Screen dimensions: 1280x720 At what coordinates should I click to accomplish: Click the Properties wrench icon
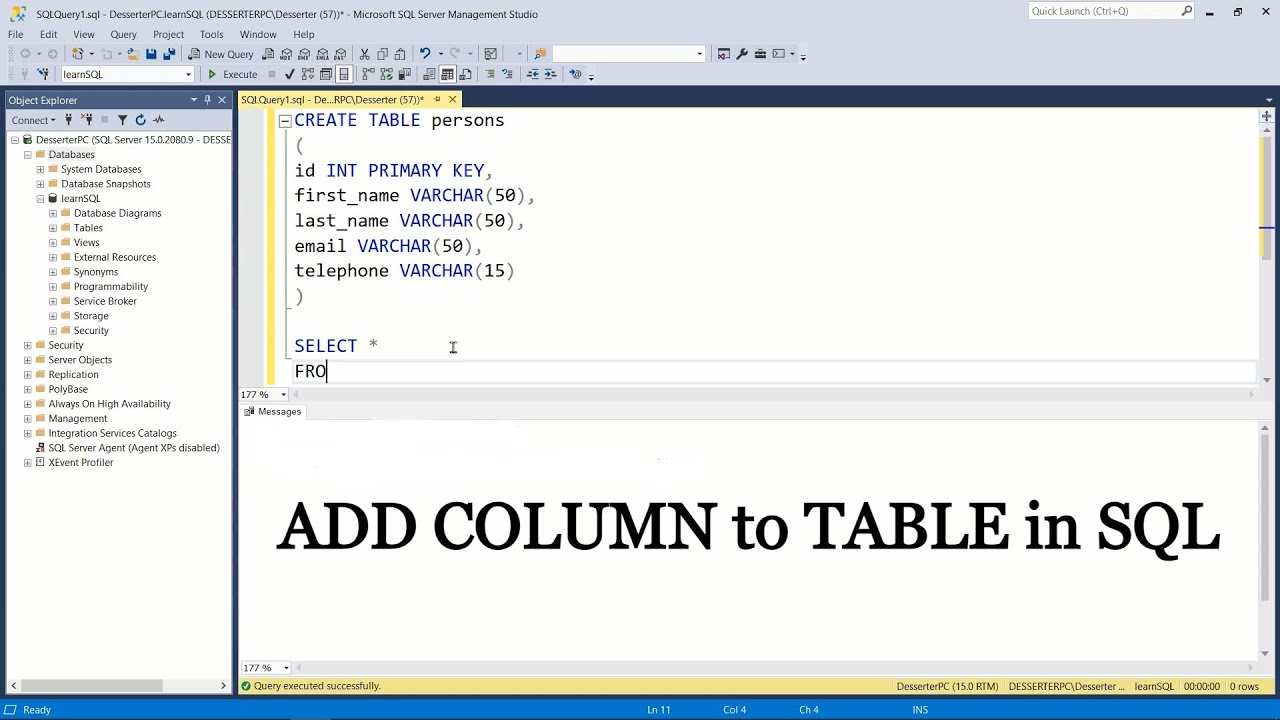(x=742, y=54)
